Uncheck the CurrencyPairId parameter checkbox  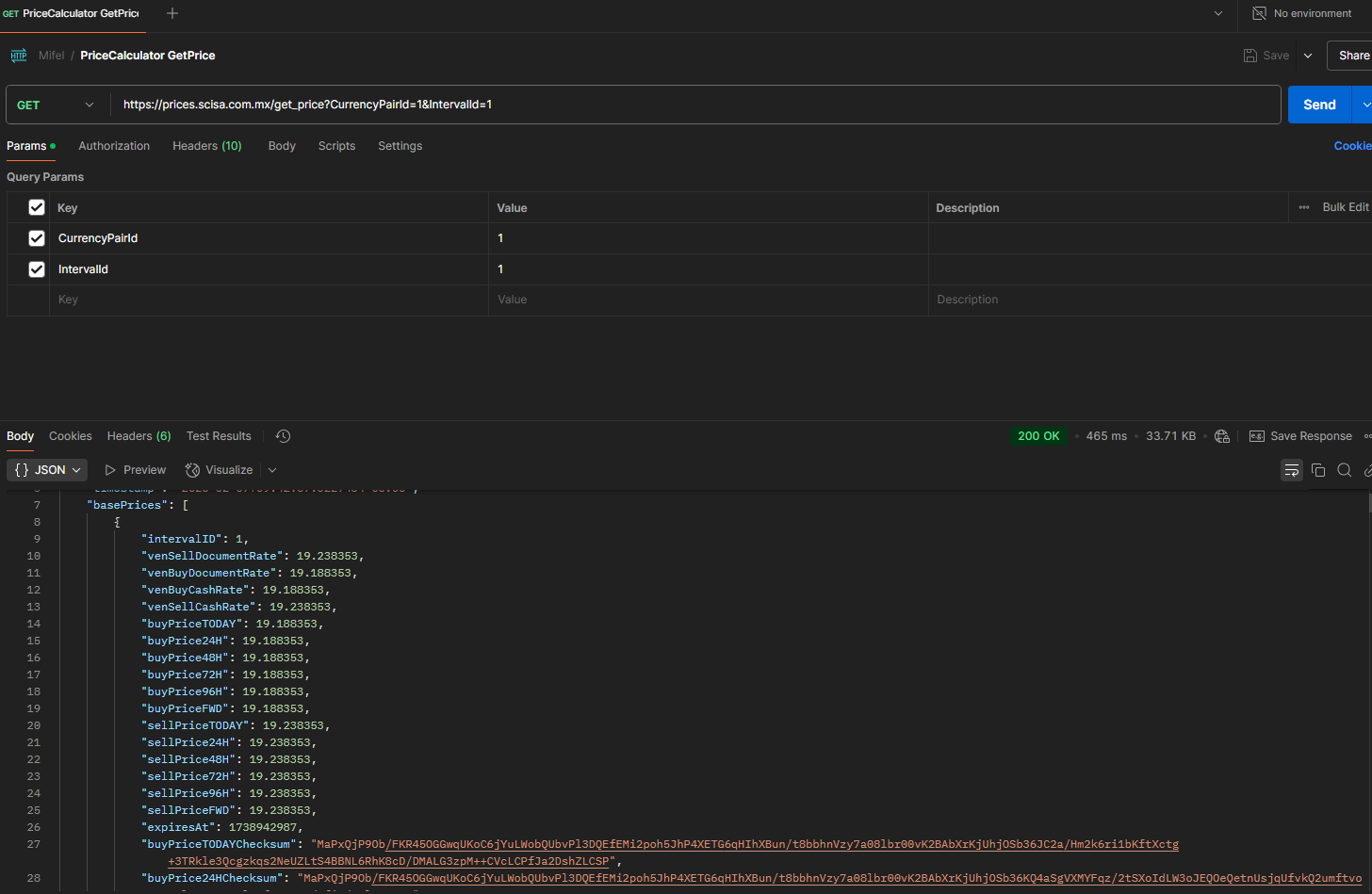pyautogui.click(x=37, y=238)
